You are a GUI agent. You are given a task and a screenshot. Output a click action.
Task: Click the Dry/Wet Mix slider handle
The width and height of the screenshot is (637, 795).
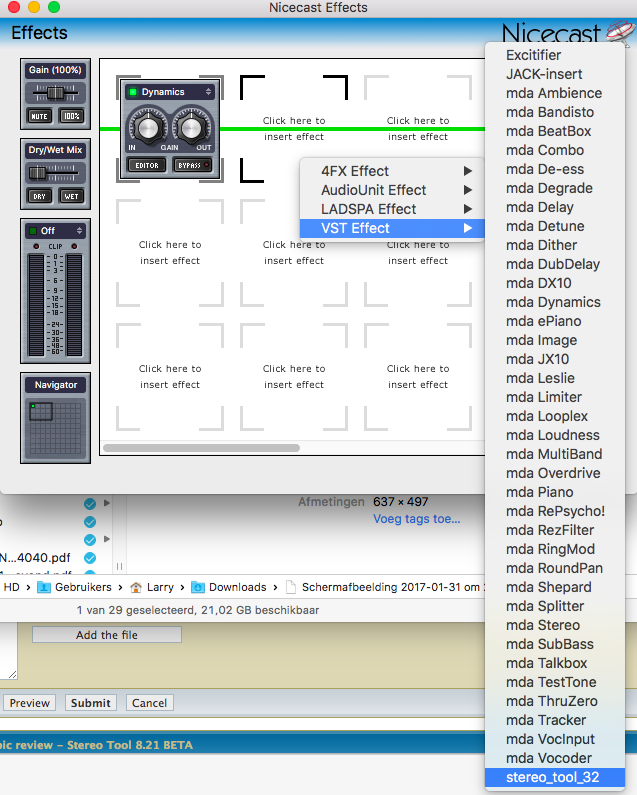tap(38, 173)
